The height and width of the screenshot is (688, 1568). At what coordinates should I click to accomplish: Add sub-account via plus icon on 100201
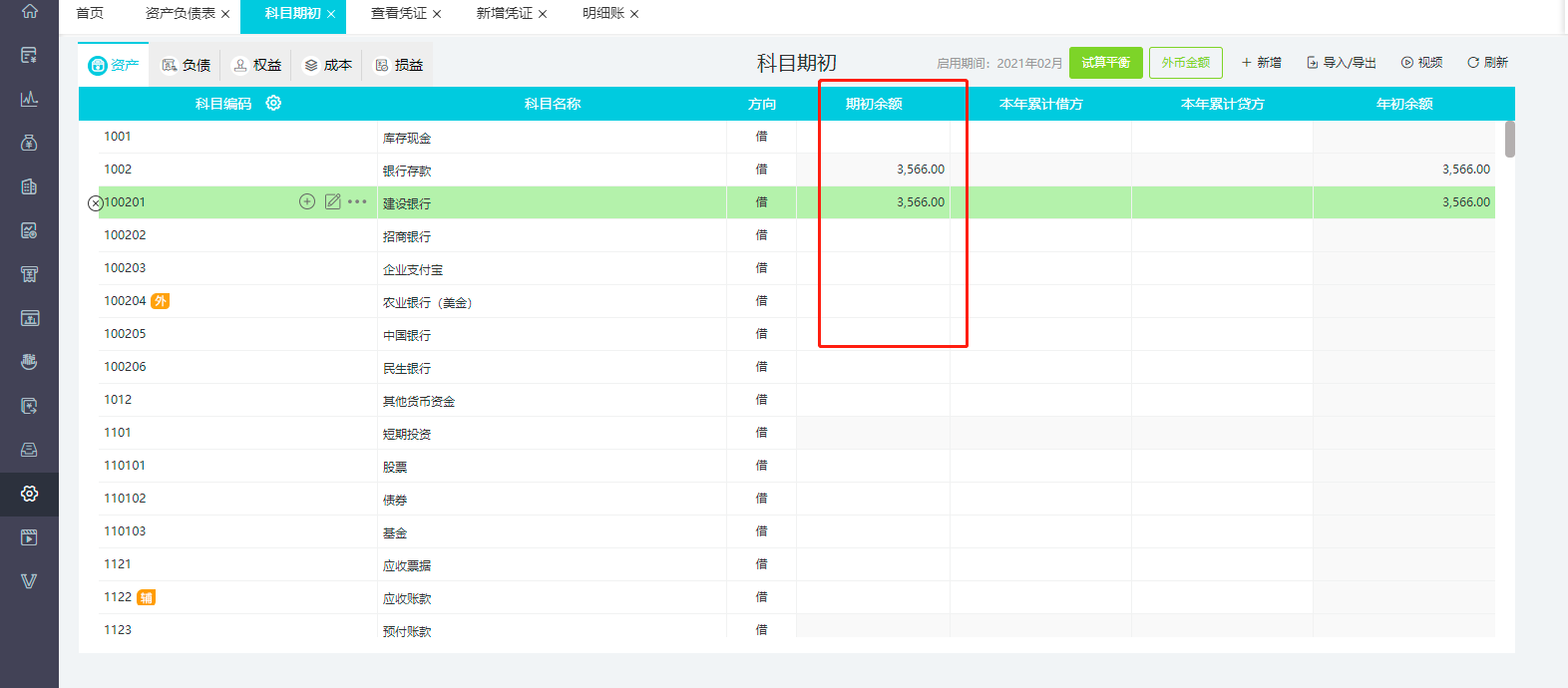307,201
